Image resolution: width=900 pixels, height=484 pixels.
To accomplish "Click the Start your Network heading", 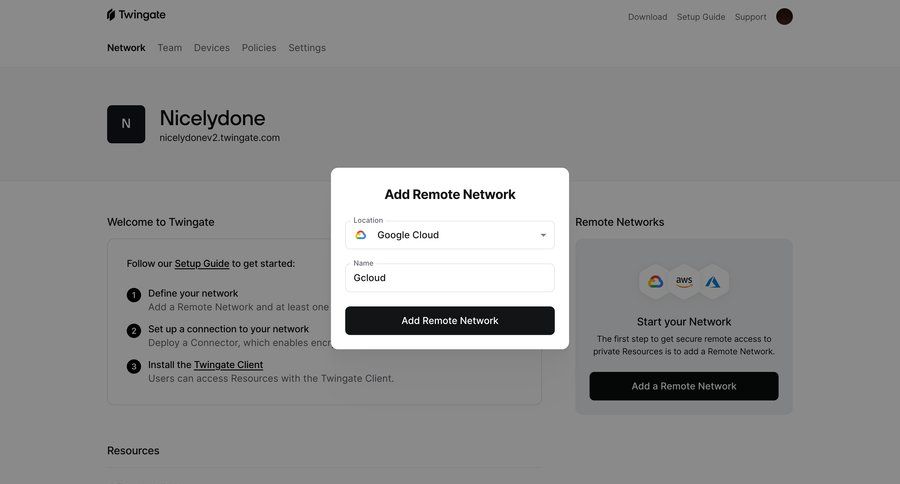I will click(x=684, y=322).
